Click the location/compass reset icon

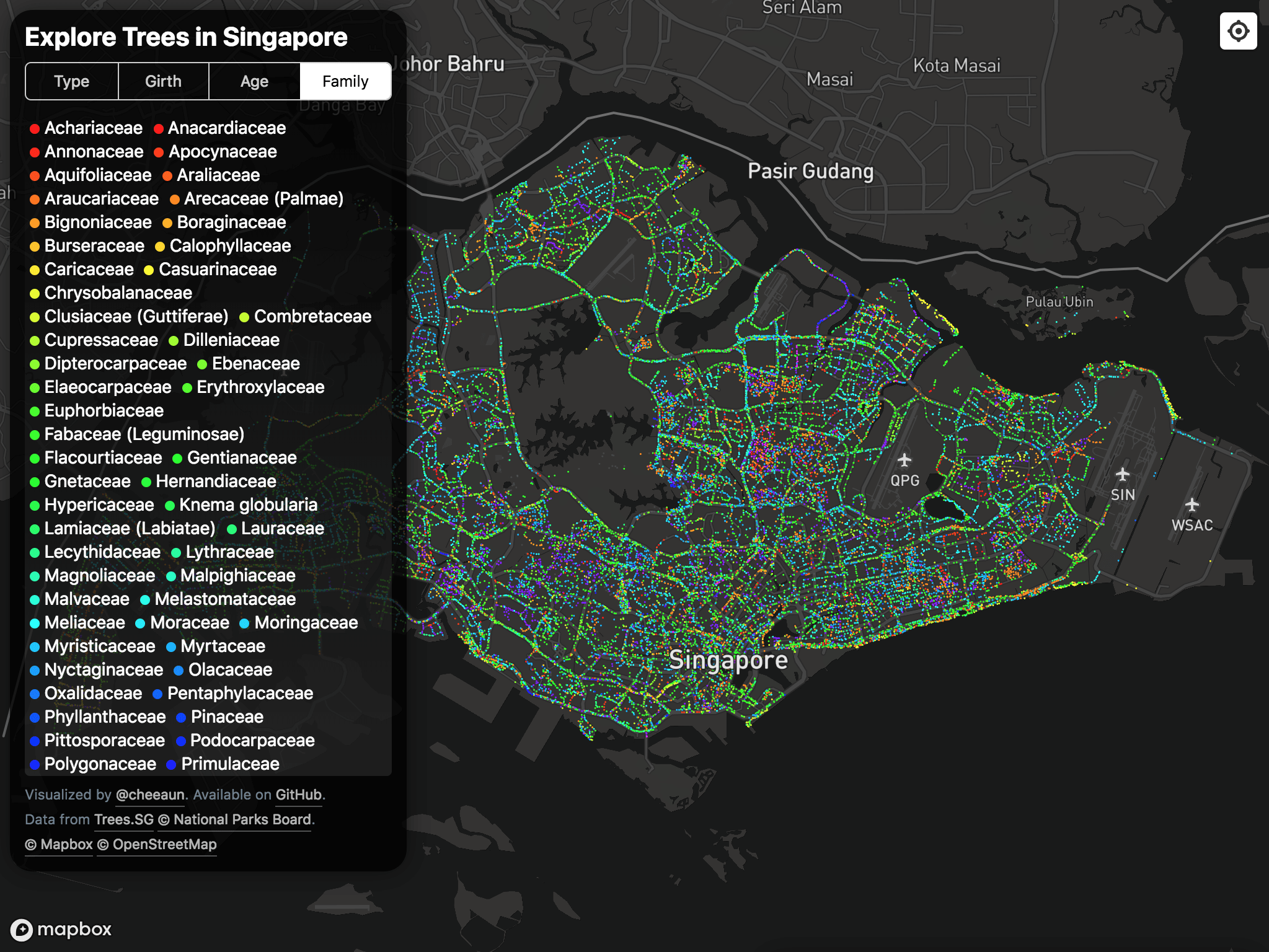coord(1238,30)
